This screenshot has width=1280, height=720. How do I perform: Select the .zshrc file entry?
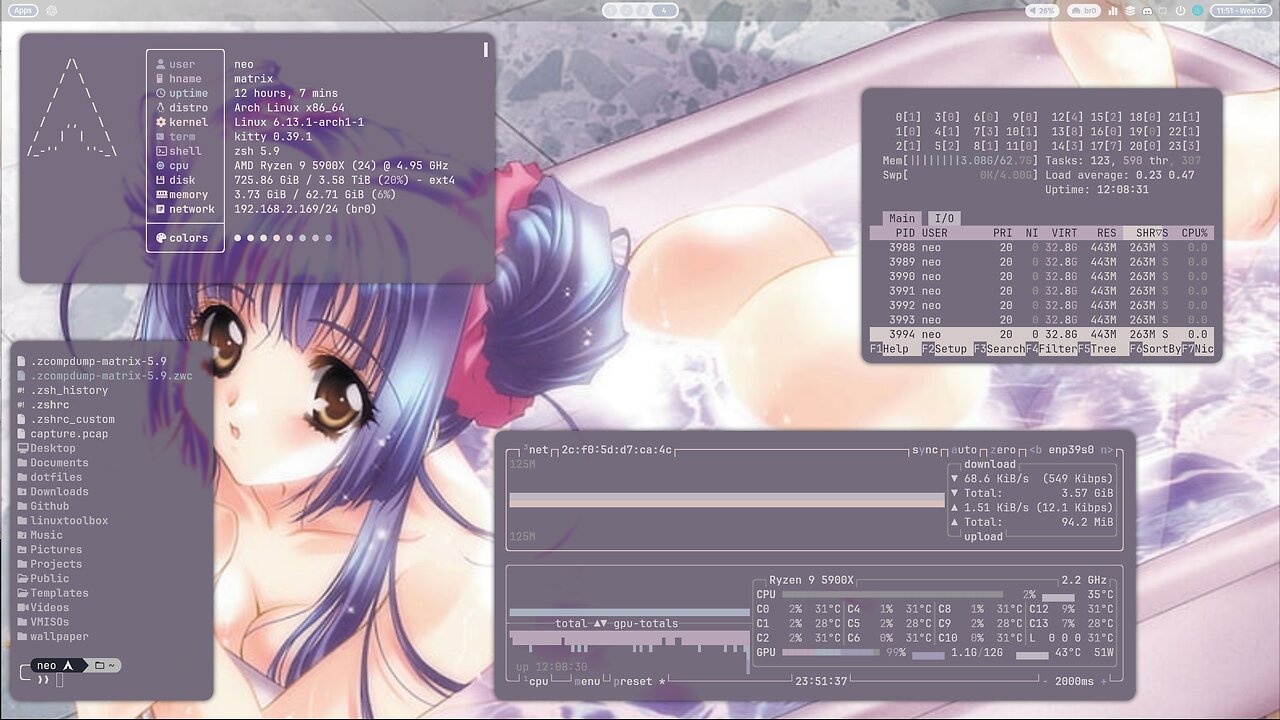[x=50, y=405]
